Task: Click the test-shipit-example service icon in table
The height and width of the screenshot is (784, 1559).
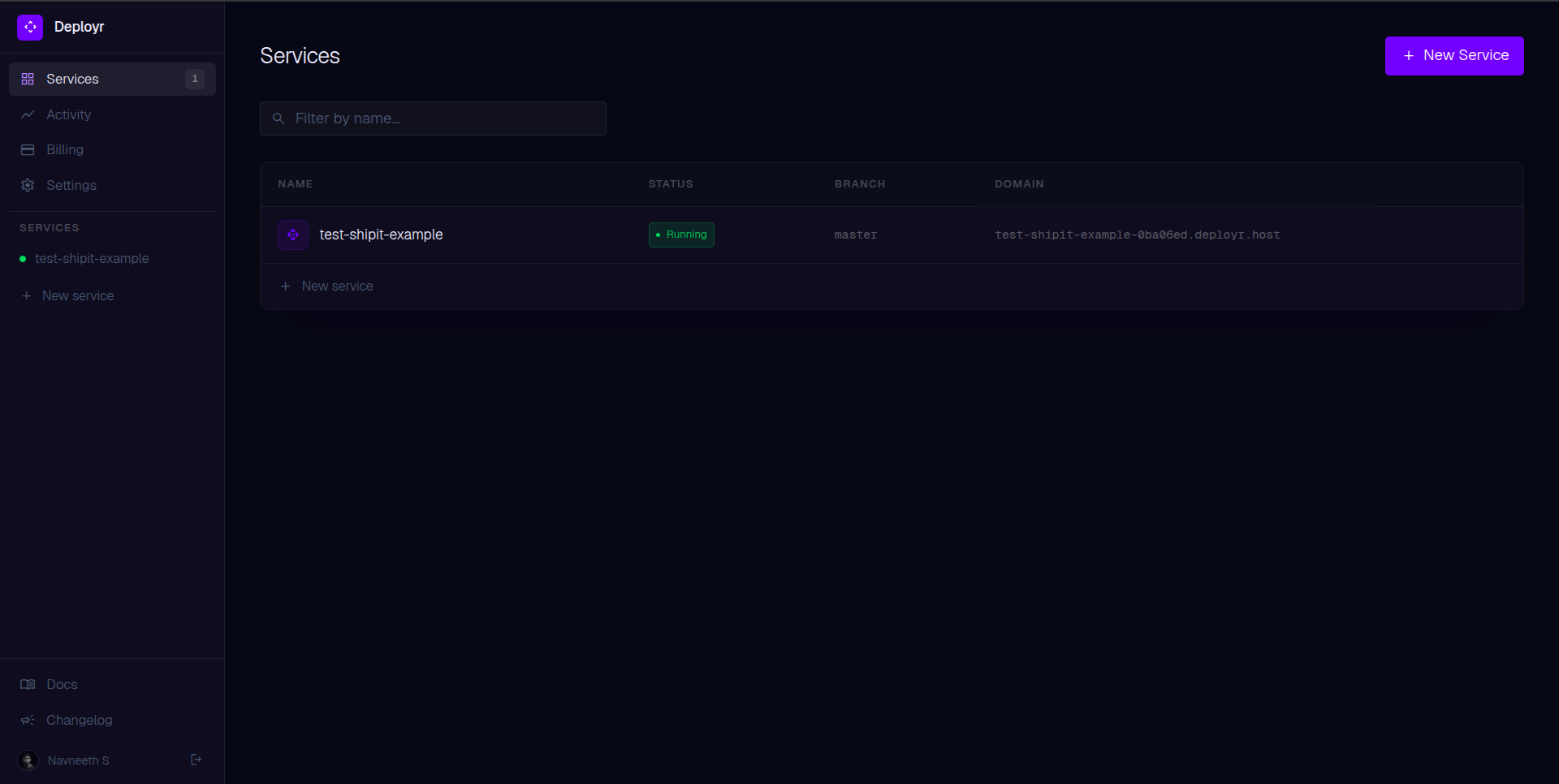Action: (x=293, y=235)
